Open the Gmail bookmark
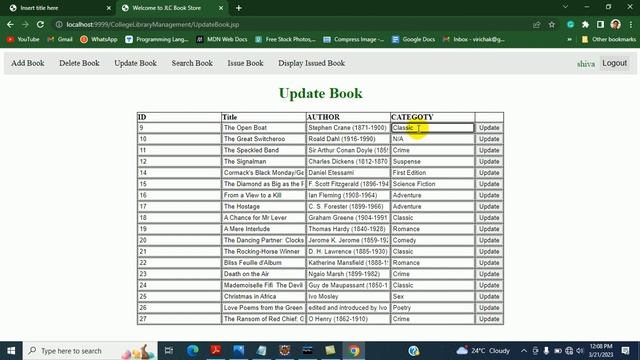Image resolution: width=640 pixels, height=360 pixels. tap(60, 39)
